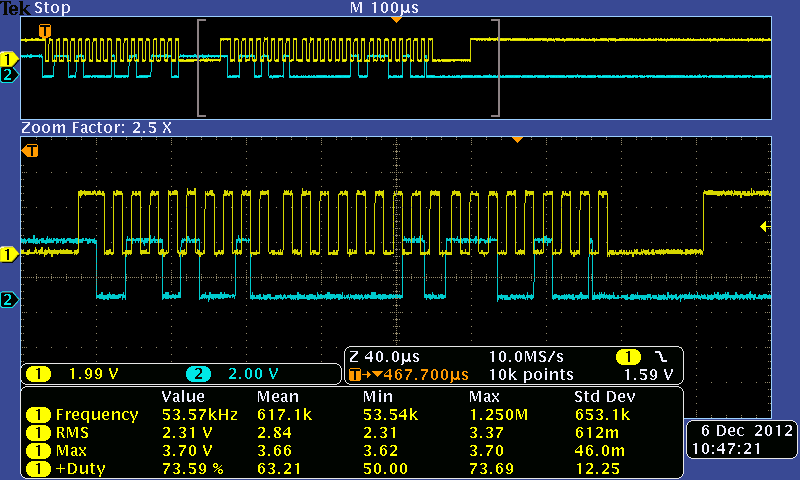This screenshot has height=480, width=800.
Task: Select the +Duty measurement label
Action: click(x=80, y=469)
